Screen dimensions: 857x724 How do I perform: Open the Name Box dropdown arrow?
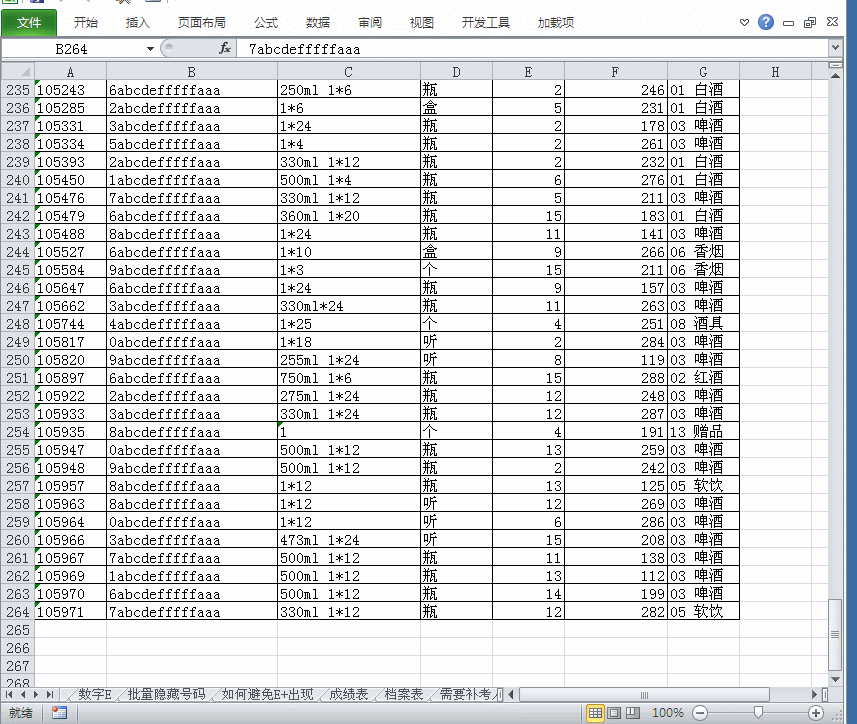click(150, 49)
